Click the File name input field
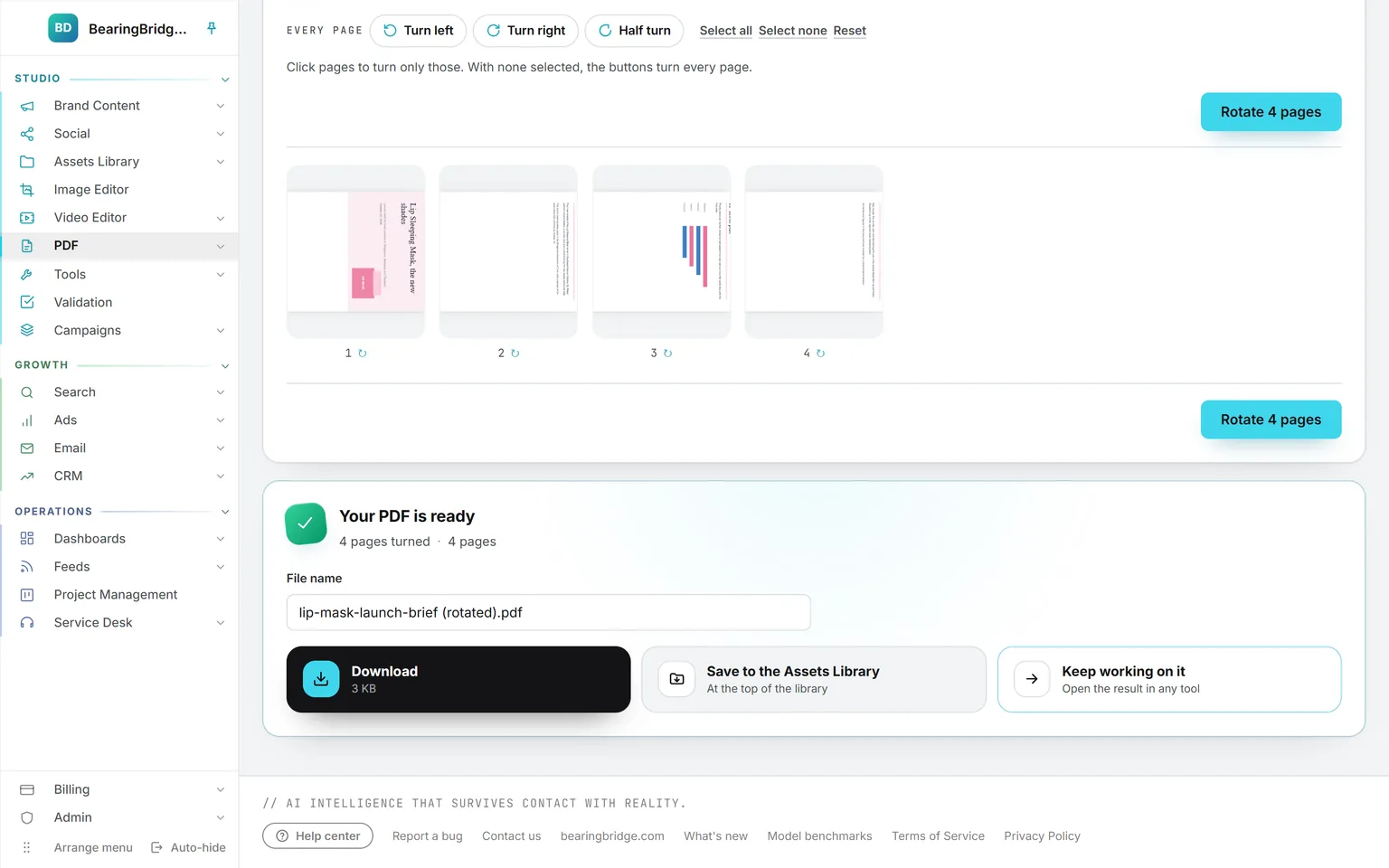Screen dimensions: 1389x868 [x=548, y=612]
